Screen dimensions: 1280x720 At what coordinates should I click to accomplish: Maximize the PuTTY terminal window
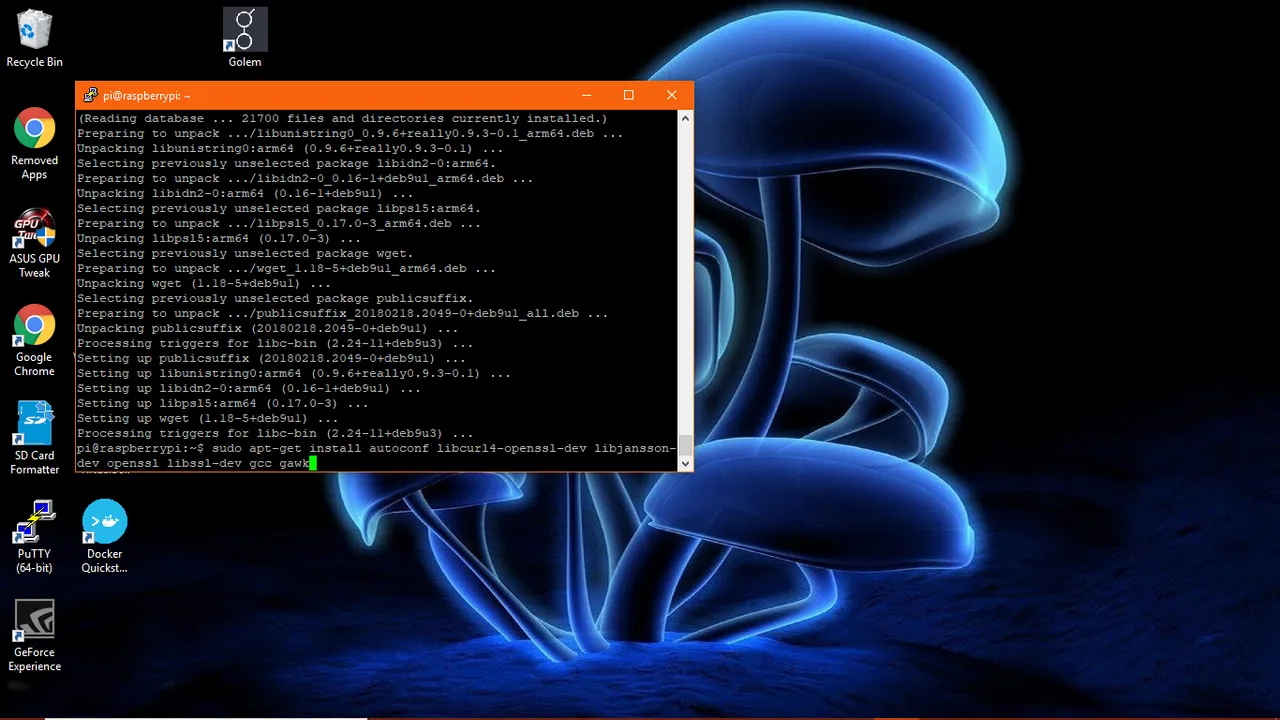point(629,95)
